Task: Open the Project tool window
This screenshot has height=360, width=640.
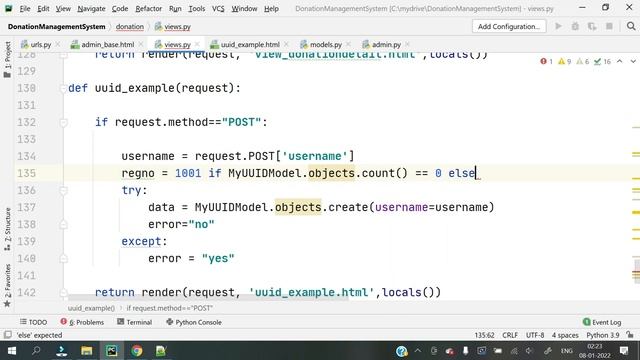Action: tap(7, 59)
